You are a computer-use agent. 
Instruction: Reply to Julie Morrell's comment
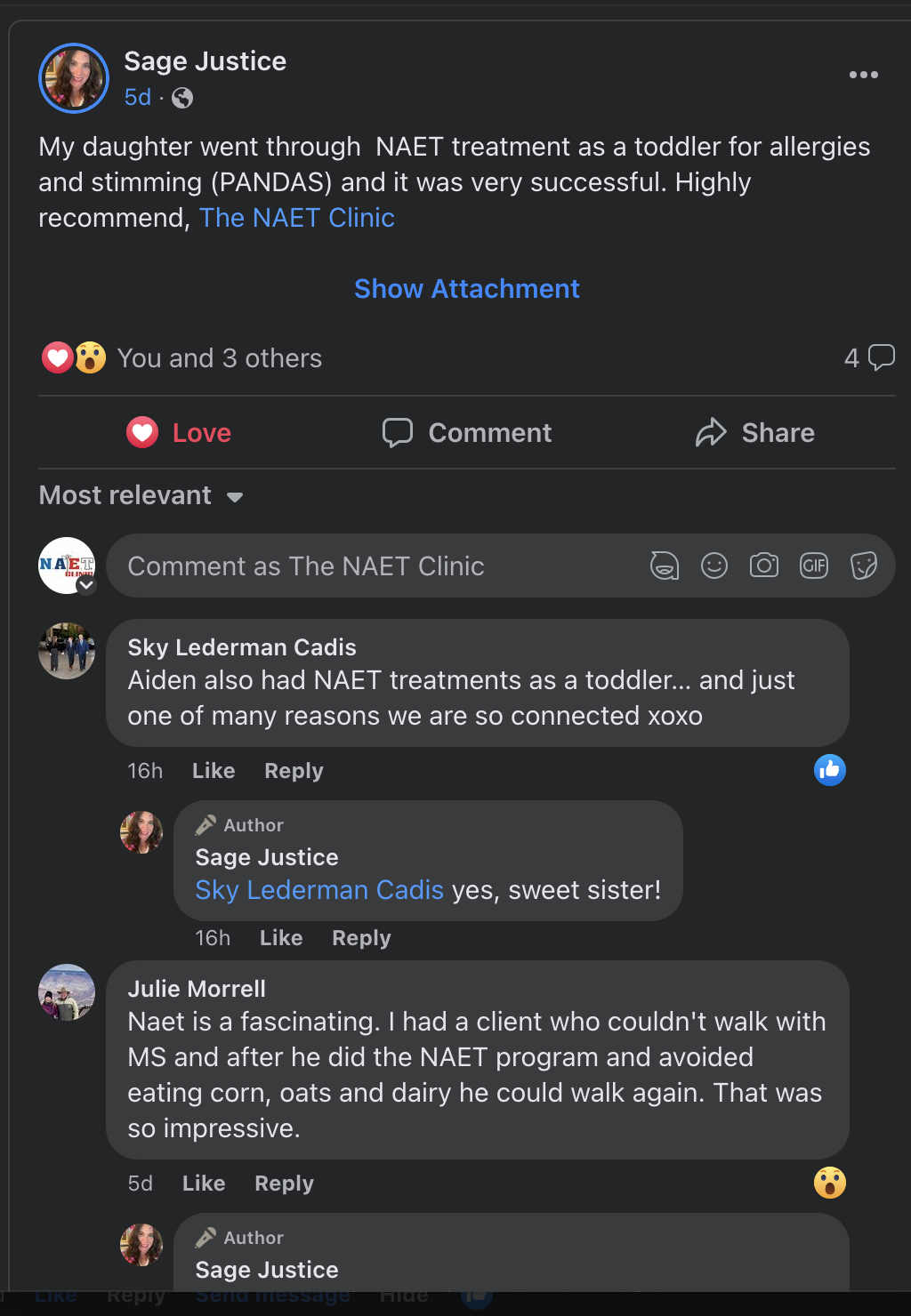point(284,1184)
